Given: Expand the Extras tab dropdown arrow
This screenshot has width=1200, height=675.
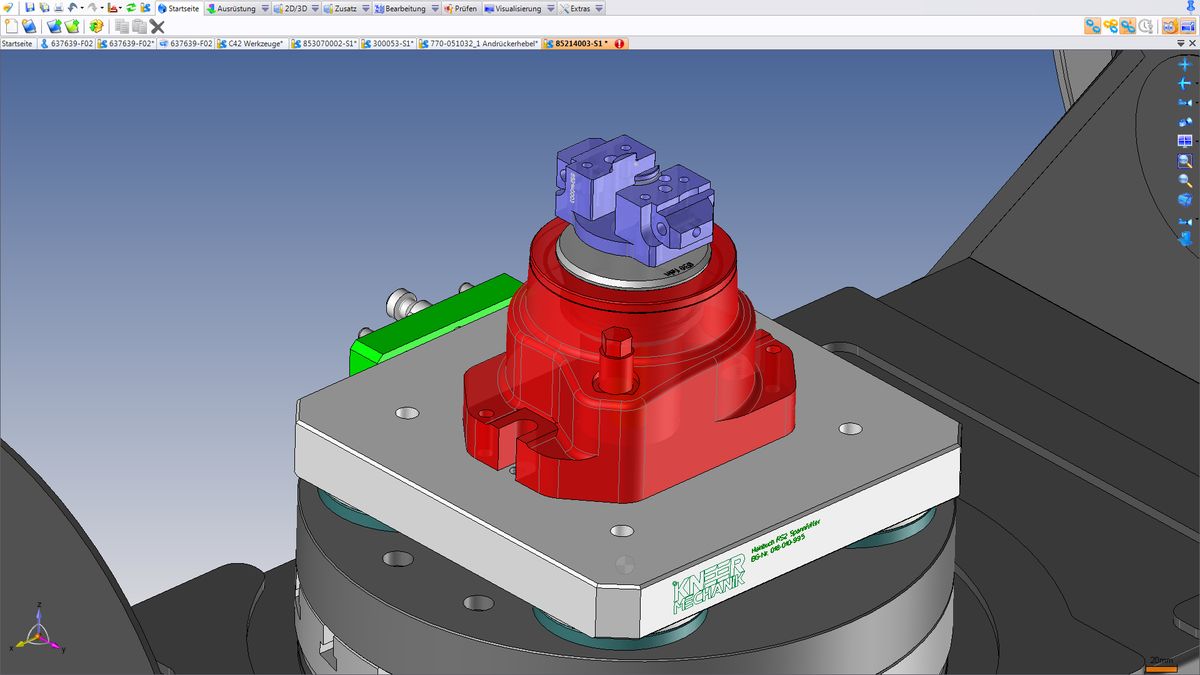Looking at the screenshot, I should click(x=599, y=8).
